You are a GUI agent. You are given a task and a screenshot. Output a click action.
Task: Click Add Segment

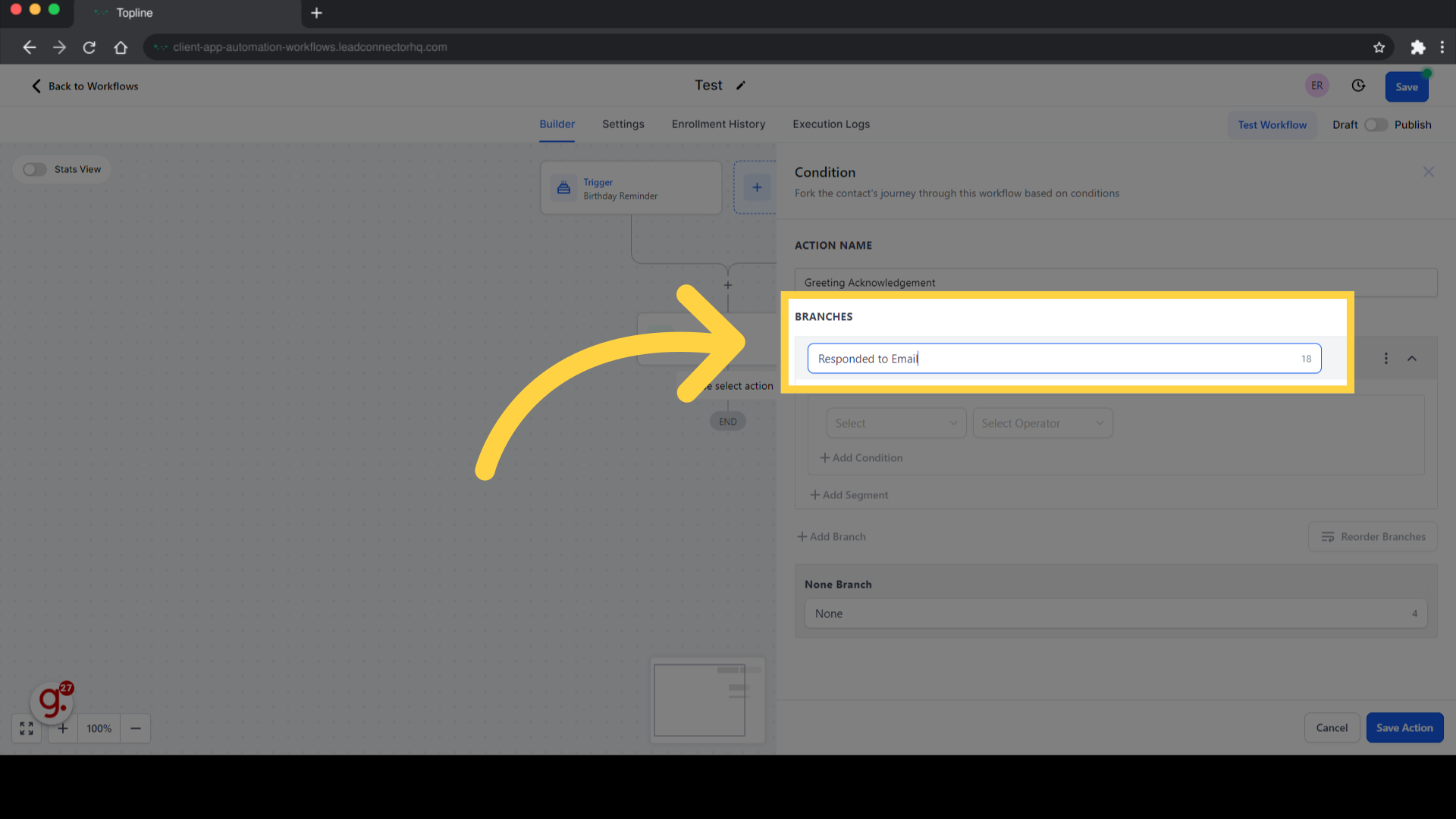pyautogui.click(x=849, y=495)
